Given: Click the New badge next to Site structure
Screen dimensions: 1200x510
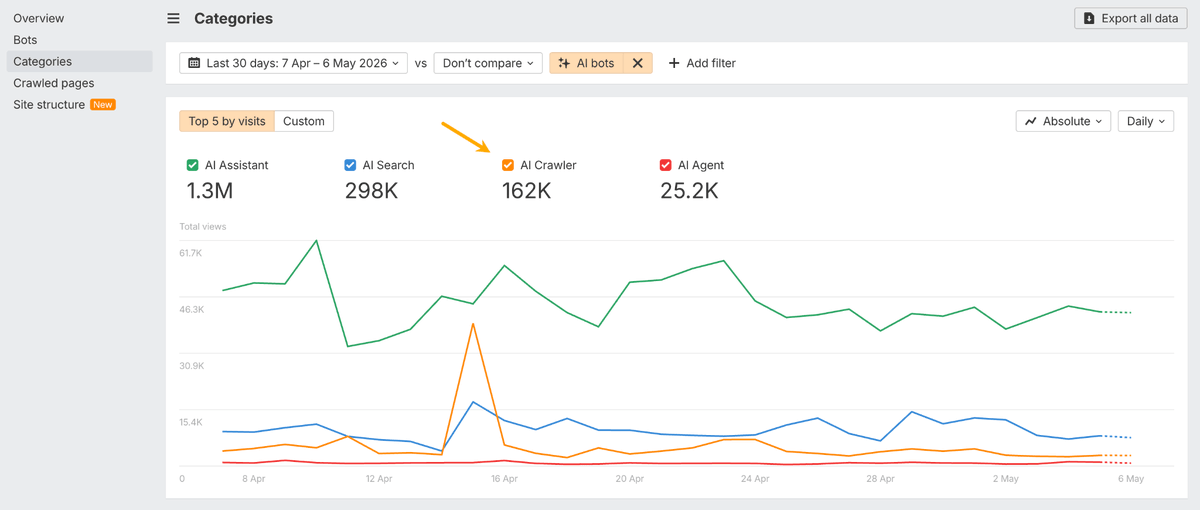Looking at the screenshot, I should [x=103, y=104].
